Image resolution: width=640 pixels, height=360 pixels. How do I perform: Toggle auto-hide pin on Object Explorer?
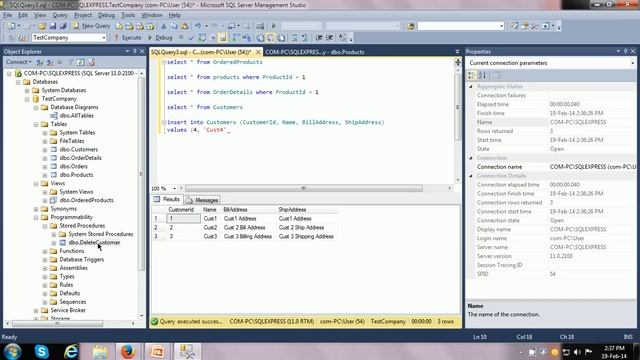[135, 51]
